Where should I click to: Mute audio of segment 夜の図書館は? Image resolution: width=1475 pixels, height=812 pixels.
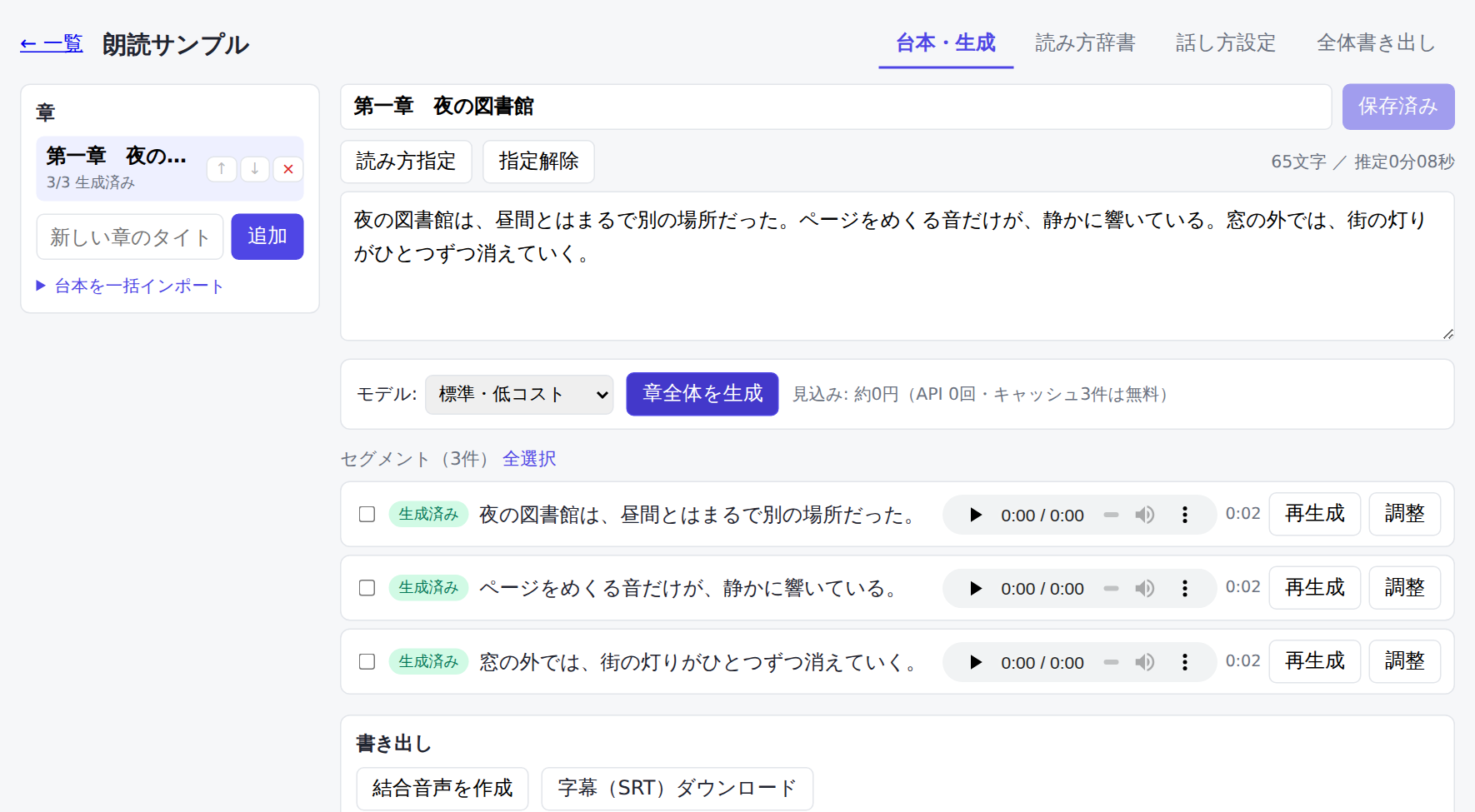click(1145, 515)
